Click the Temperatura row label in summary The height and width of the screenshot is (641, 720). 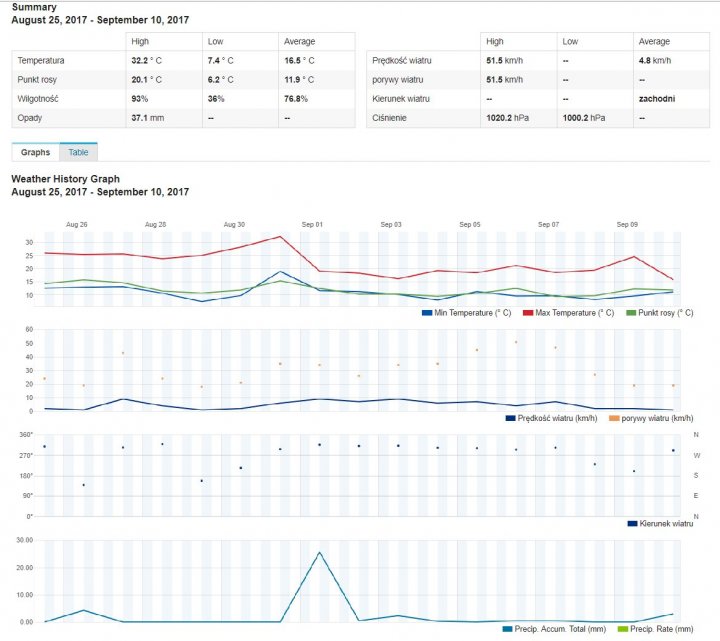pos(39,60)
